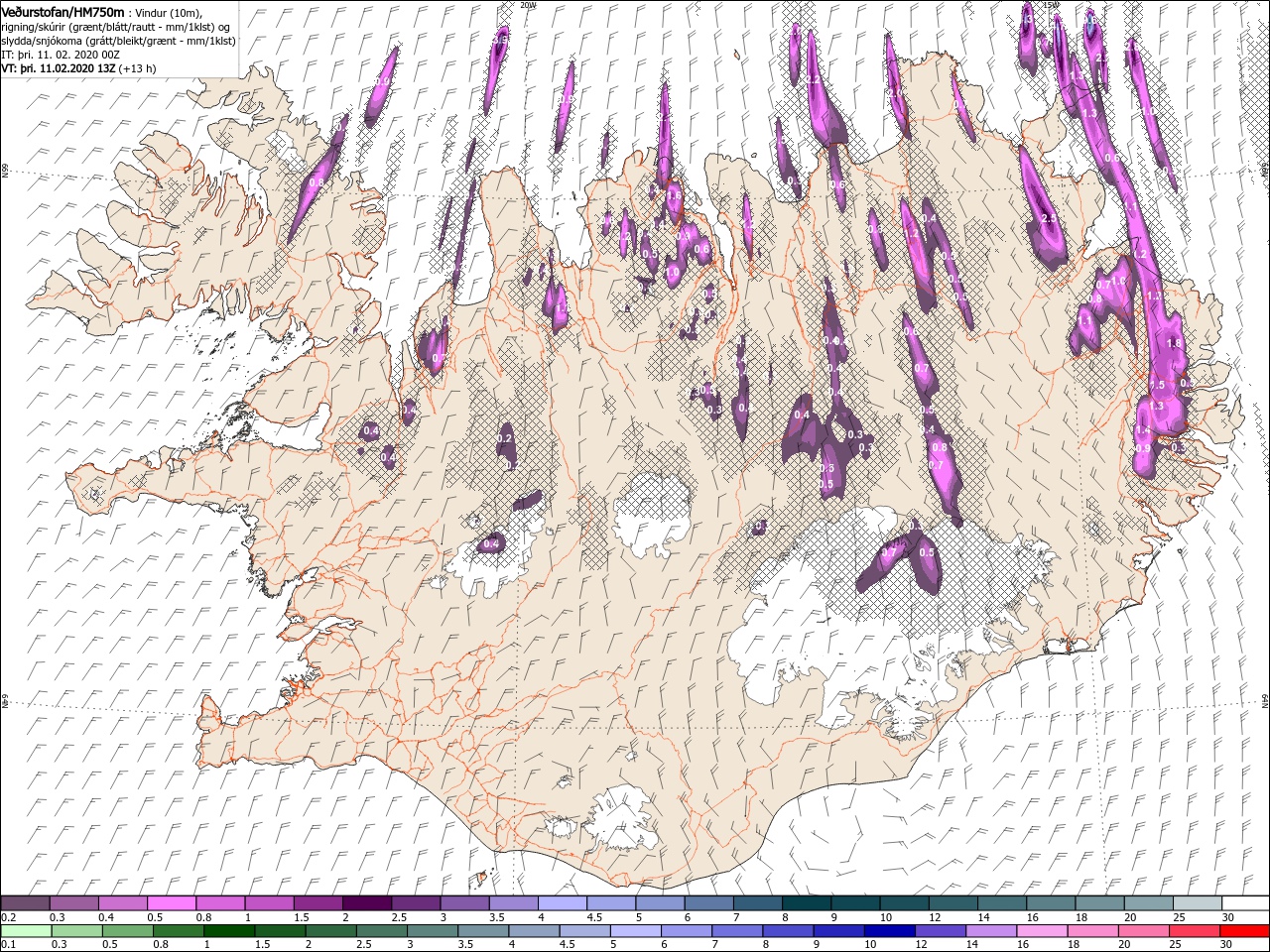Pick the darkest purple 2 mm snow swatch
The width and height of the screenshot is (1270, 952).
pyautogui.click(x=366, y=904)
